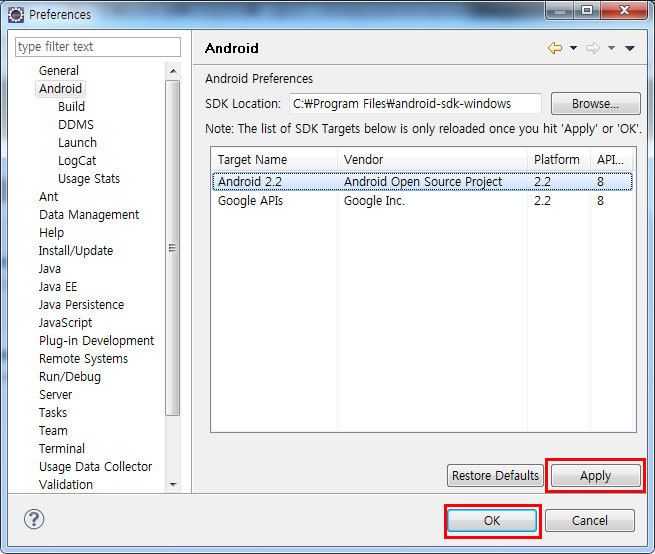655x554 pixels.
Task: Click the preferences tree scrollbar thumb
Action: point(173,248)
